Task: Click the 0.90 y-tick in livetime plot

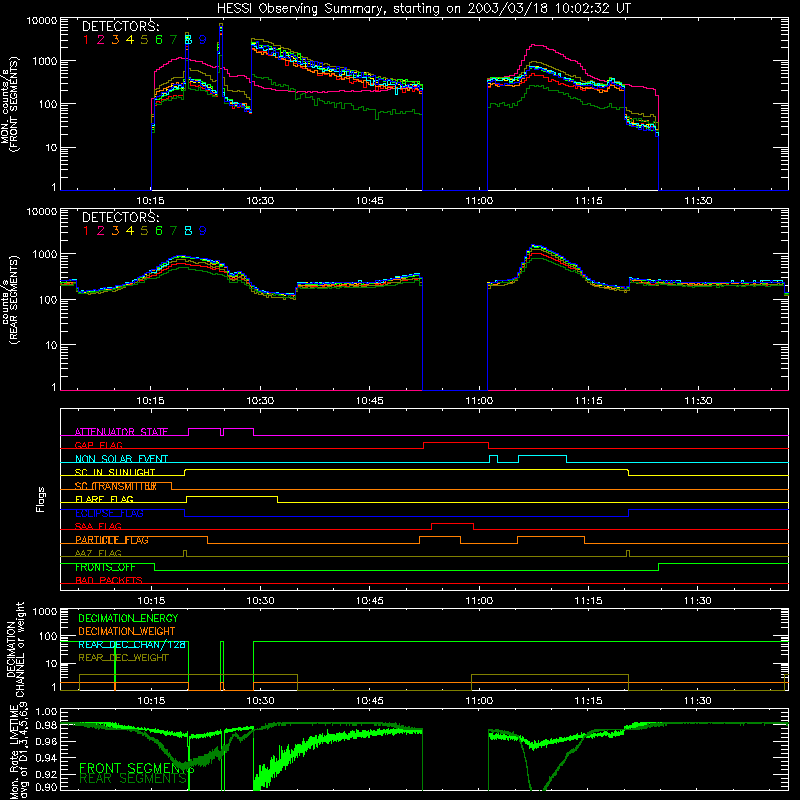Action: coord(46,788)
